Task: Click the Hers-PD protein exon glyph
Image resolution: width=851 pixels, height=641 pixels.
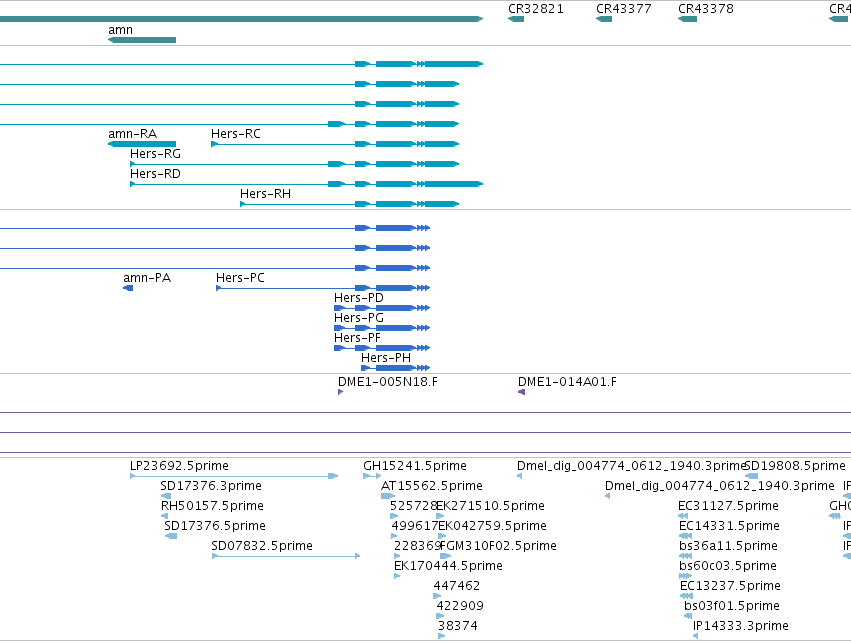Action: coord(382,308)
